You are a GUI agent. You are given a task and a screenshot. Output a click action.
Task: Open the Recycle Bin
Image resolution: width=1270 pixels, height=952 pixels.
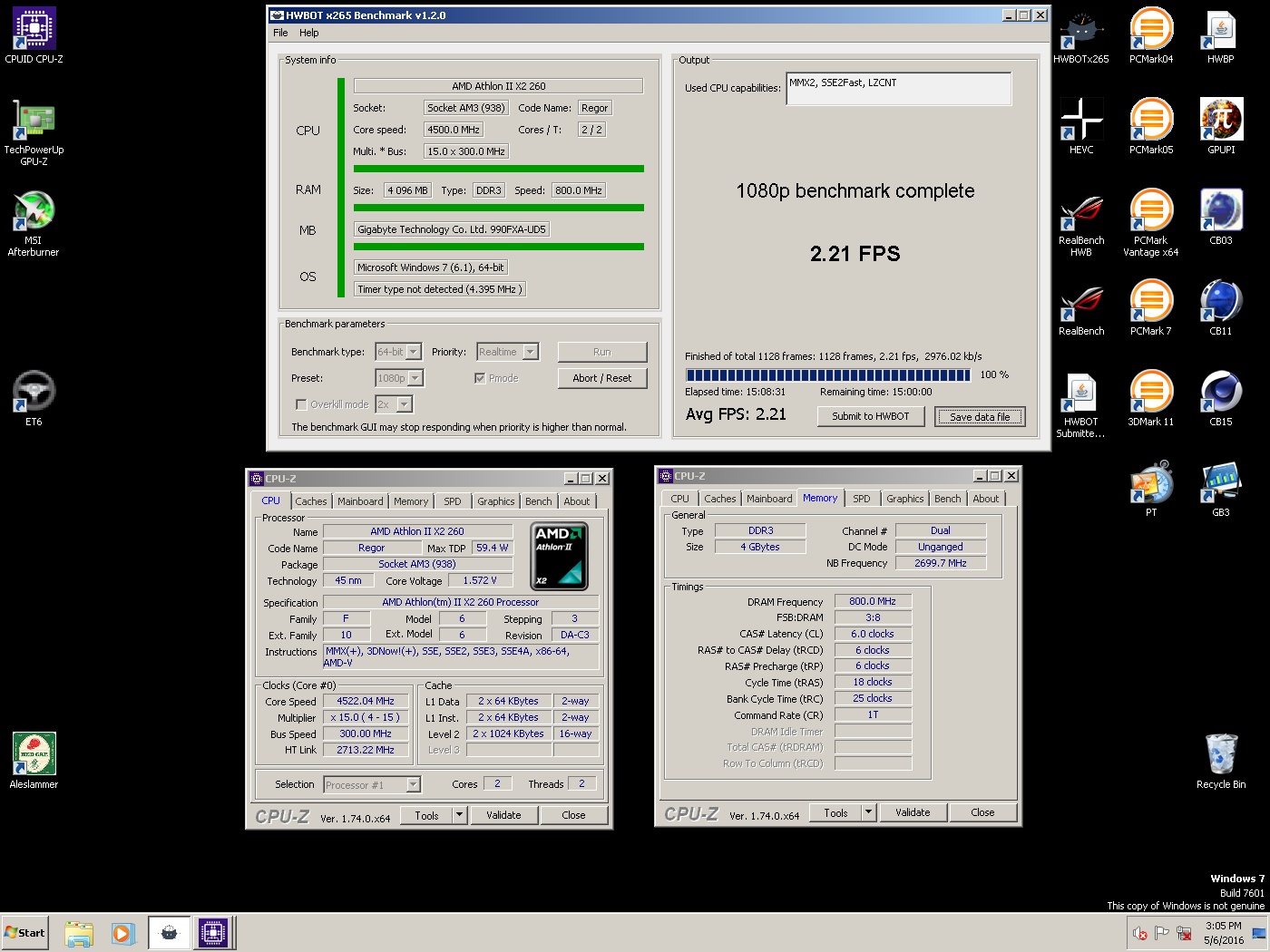[1221, 761]
